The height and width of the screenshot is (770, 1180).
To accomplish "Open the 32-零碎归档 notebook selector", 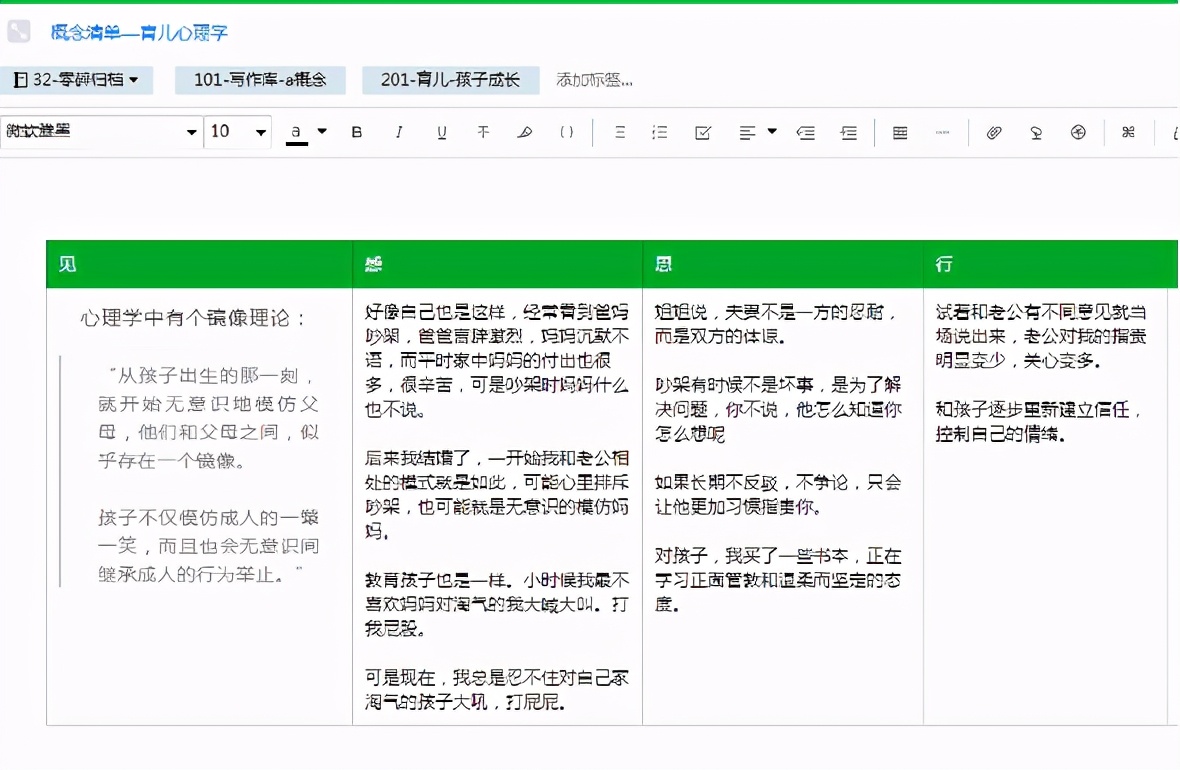I will pyautogui.click(x=76, y=80).
